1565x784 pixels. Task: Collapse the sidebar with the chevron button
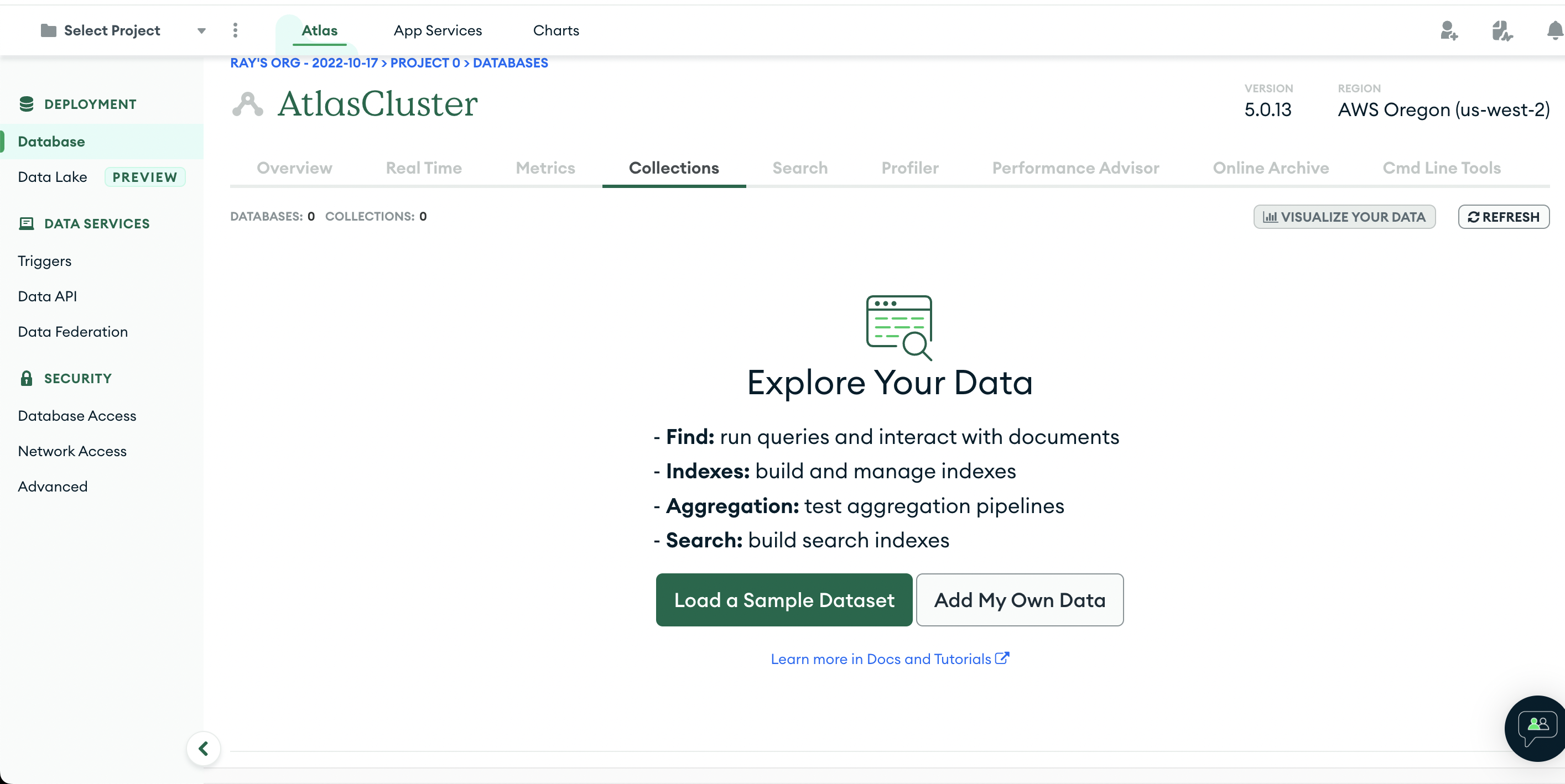[x=204, y=748]
